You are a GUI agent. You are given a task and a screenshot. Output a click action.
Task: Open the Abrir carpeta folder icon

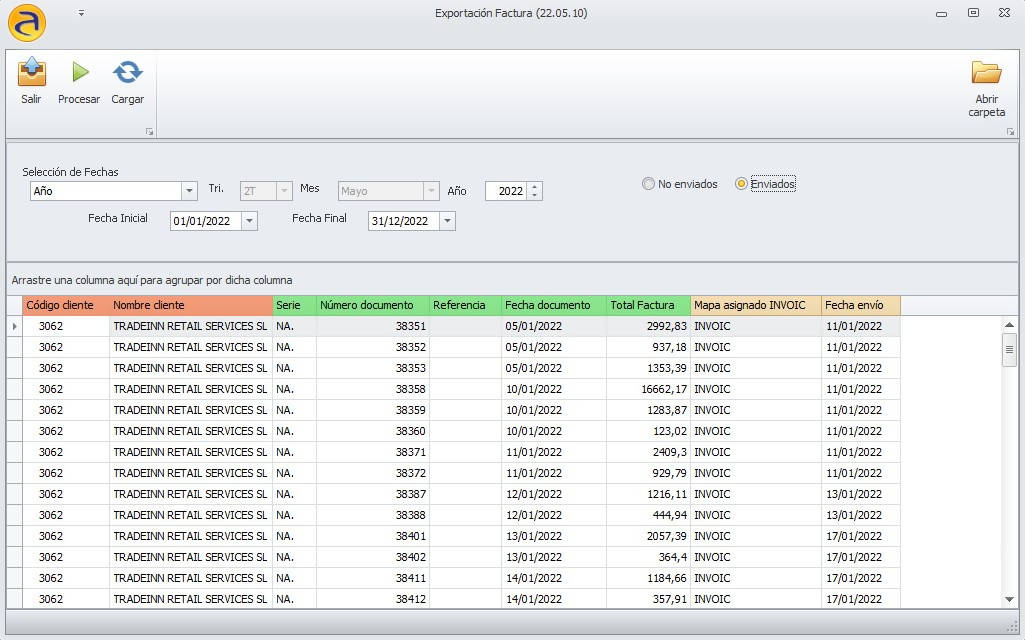click(x=986, y=75)
